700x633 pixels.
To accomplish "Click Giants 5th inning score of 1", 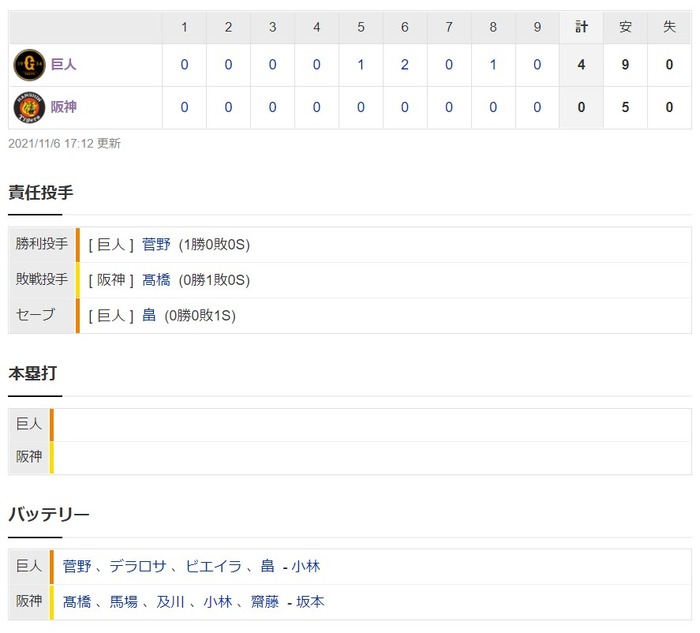I will [x=361, y=65].
